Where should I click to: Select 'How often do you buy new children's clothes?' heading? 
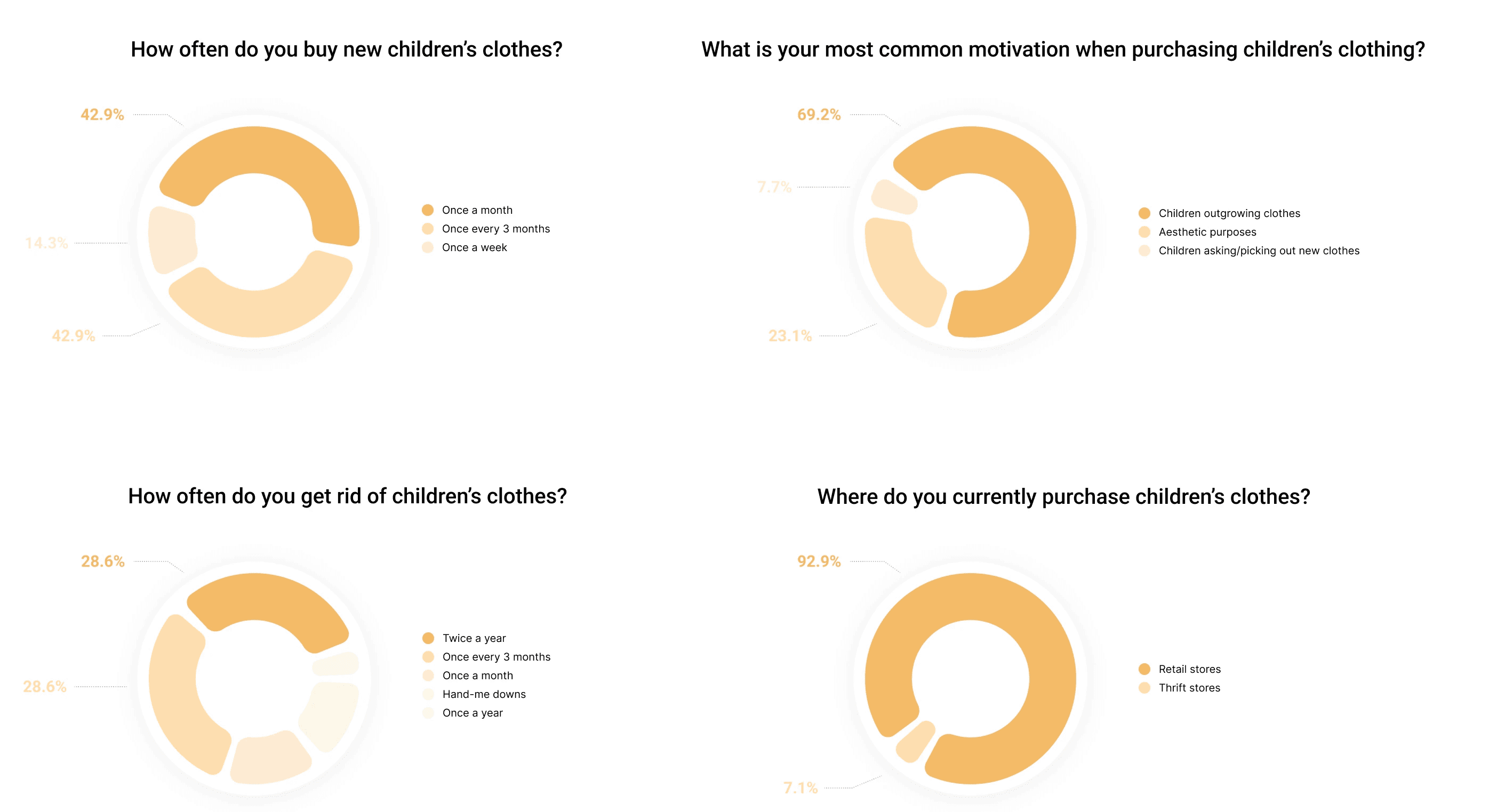coord(346,50)
